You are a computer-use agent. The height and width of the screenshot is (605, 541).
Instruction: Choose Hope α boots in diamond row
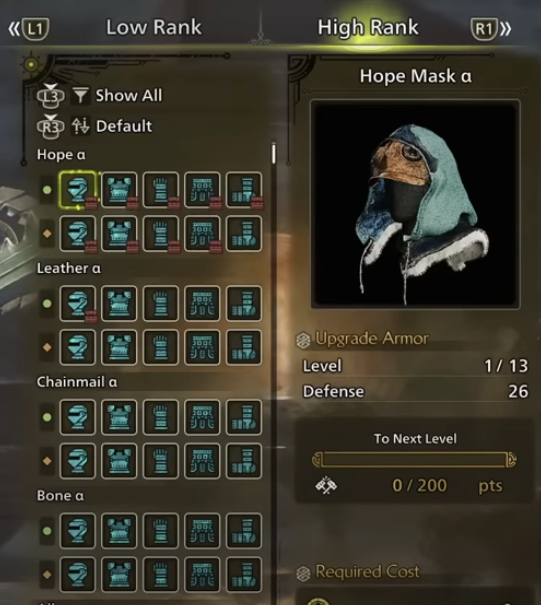pos(244,233)
